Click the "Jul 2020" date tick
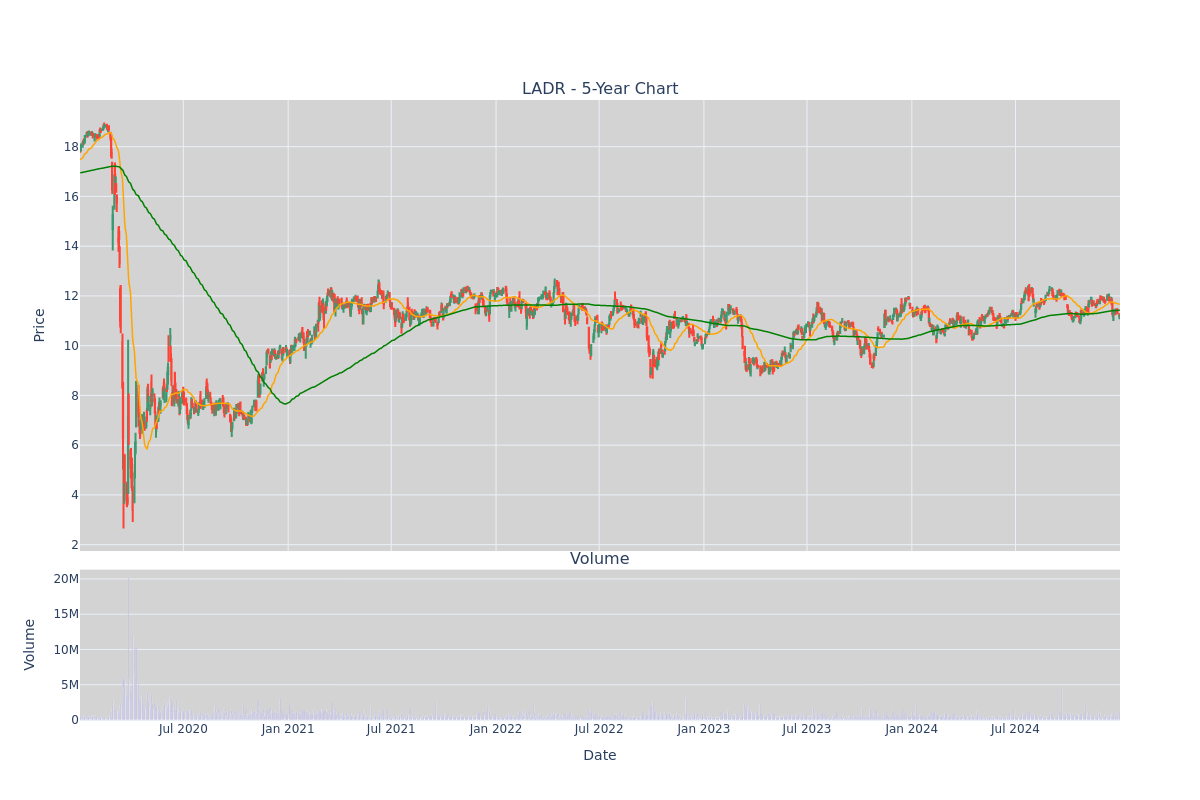This screenshot has width=1200, height=800. (x=183, y=729)
